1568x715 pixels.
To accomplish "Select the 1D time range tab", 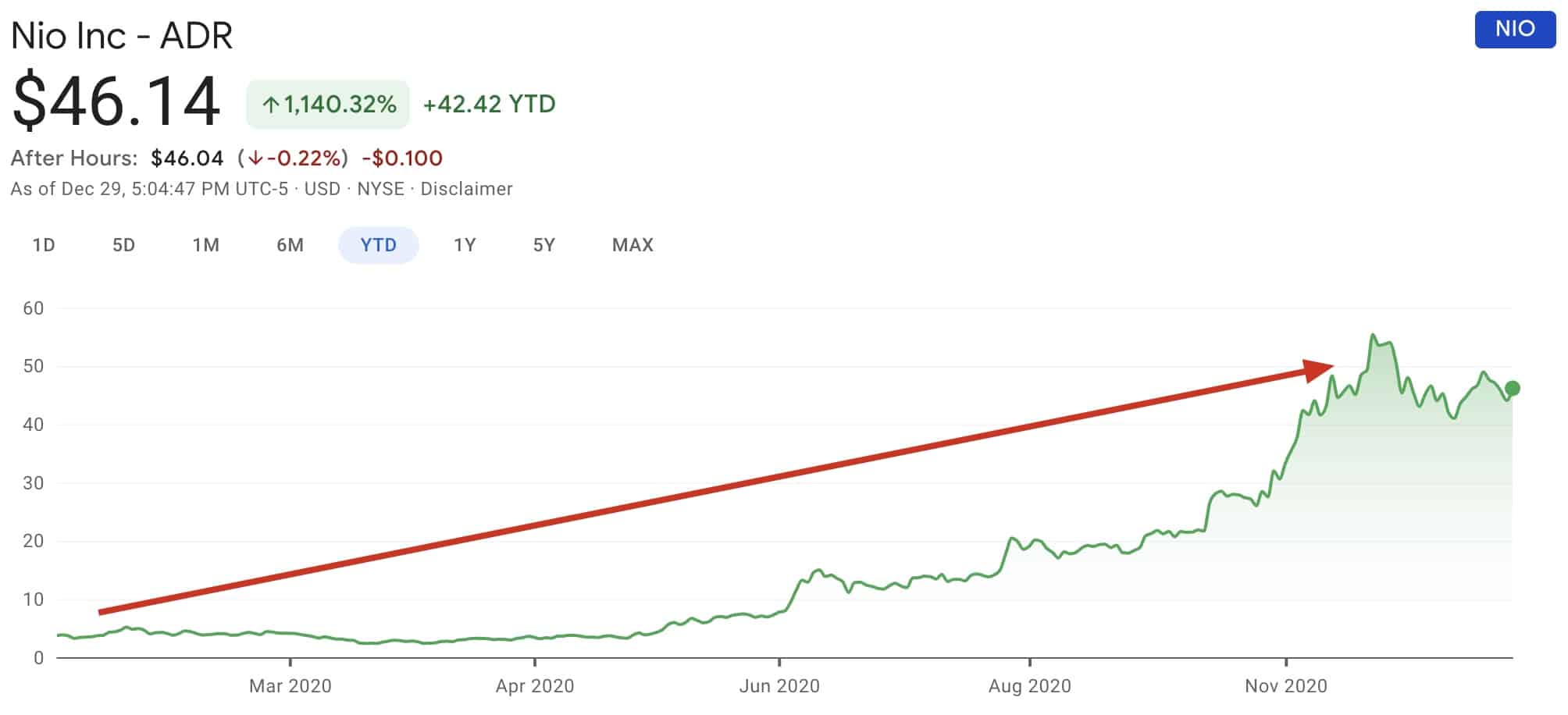I will point(44,245).
